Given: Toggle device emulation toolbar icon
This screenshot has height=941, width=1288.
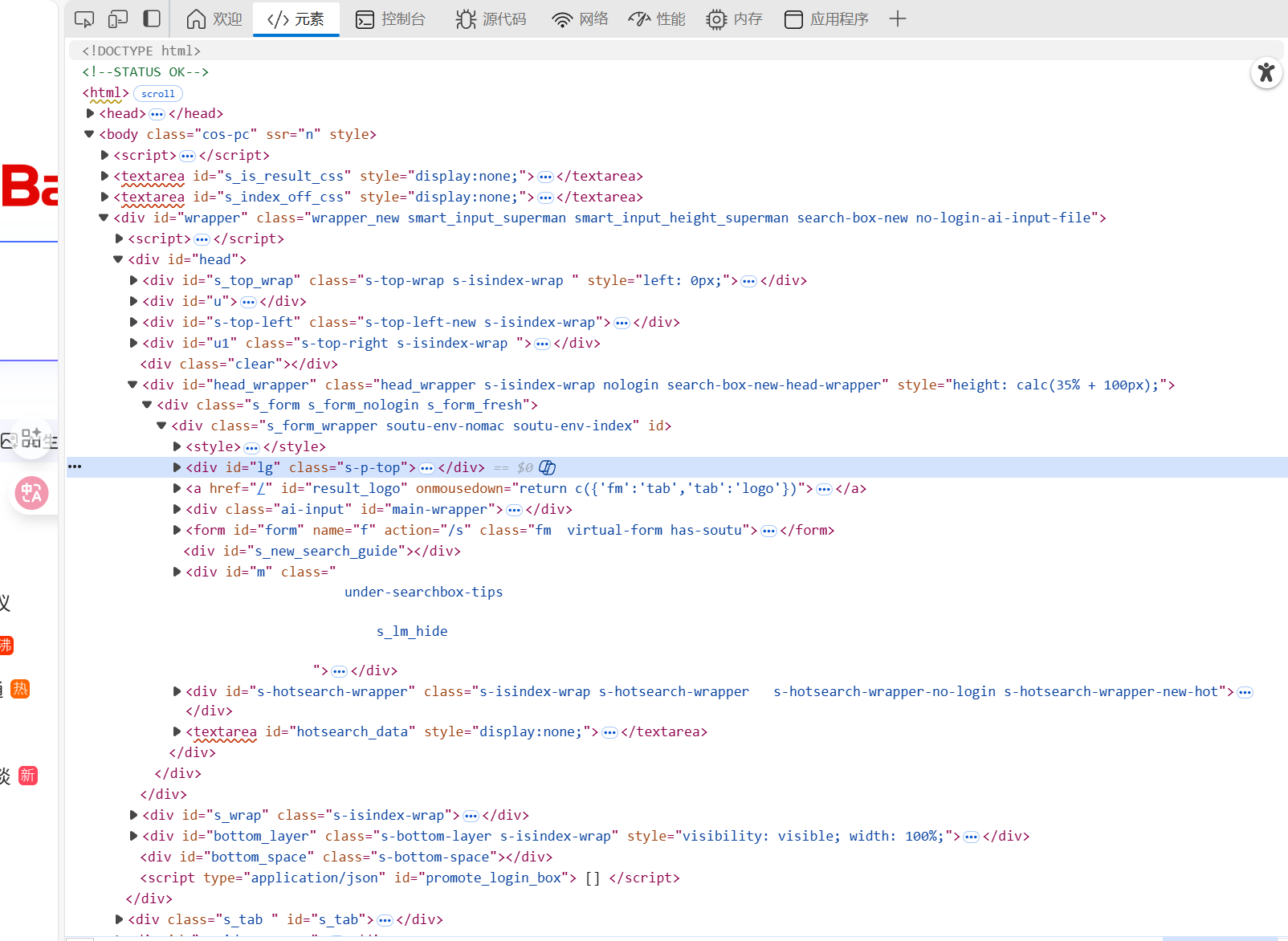Looking at the screenshot, I should pyautogui.click(x=118, y=19).
